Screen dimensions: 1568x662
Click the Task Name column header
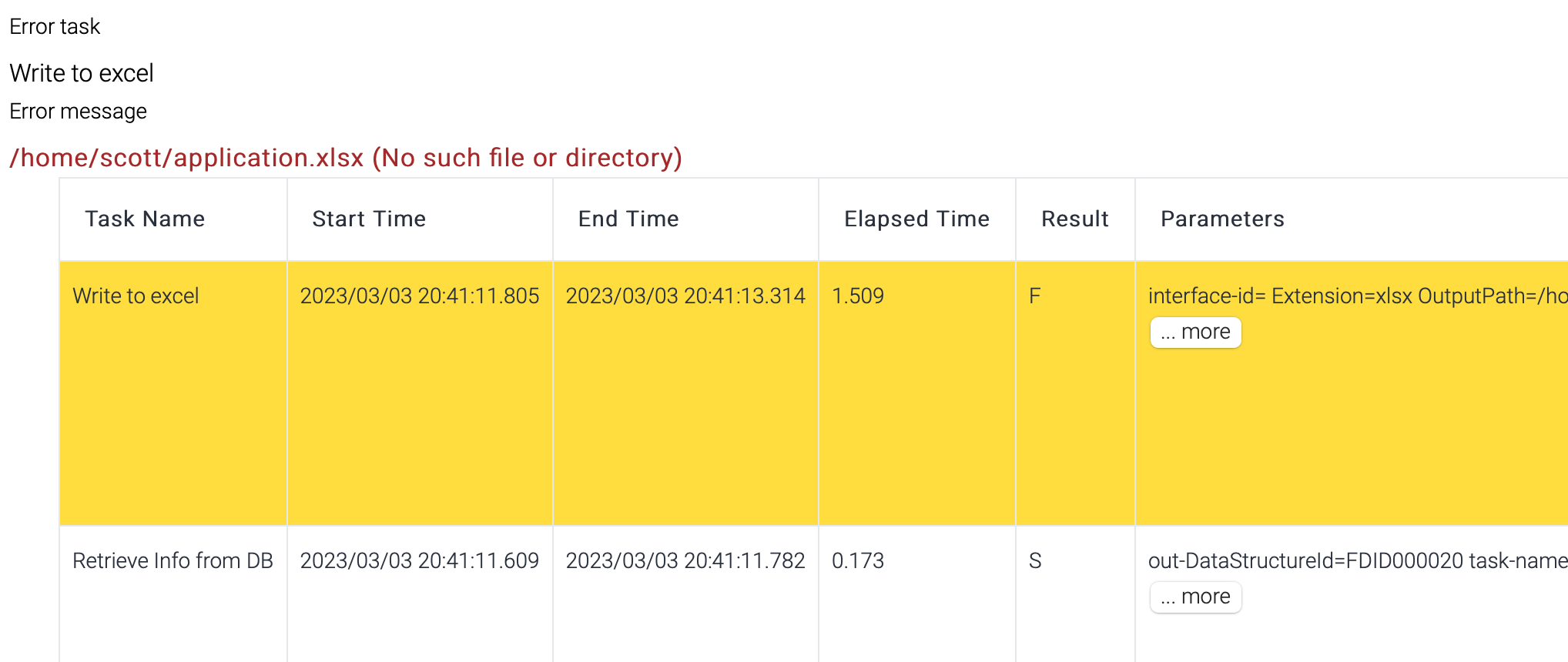pos(145,219)
